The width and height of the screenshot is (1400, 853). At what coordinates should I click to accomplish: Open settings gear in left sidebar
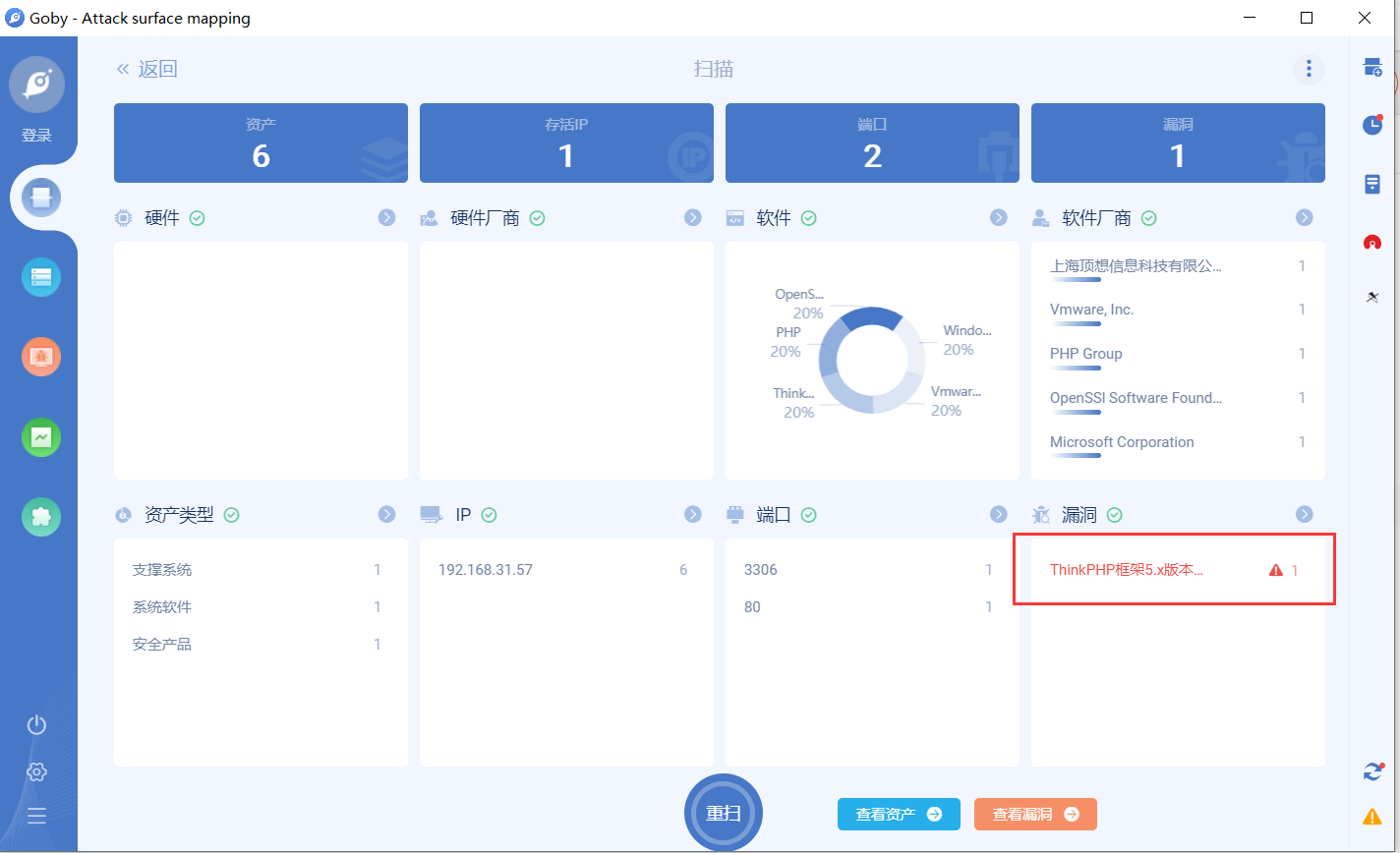pos(36,771)
